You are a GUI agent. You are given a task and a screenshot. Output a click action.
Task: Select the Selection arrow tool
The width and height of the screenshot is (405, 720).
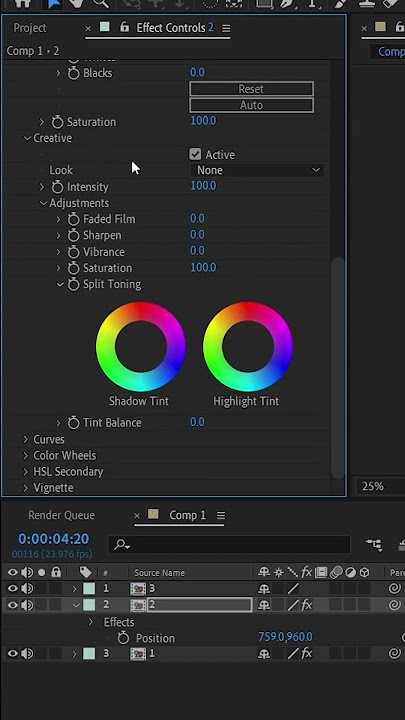coord(53,4)
